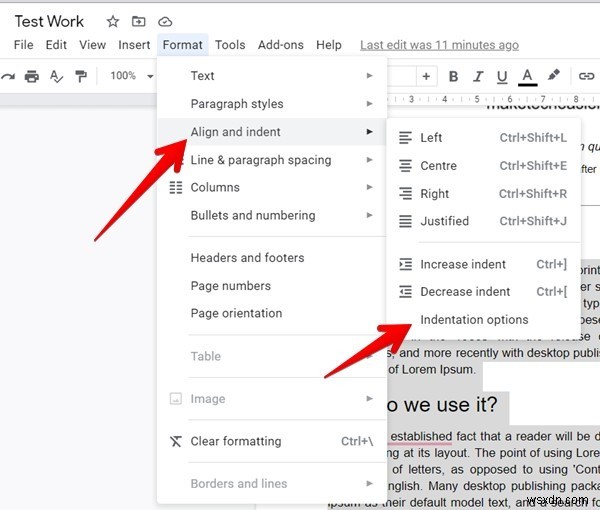Click the redo arrow icon
The image size is (600, 510).
click(x=8, y=77)
